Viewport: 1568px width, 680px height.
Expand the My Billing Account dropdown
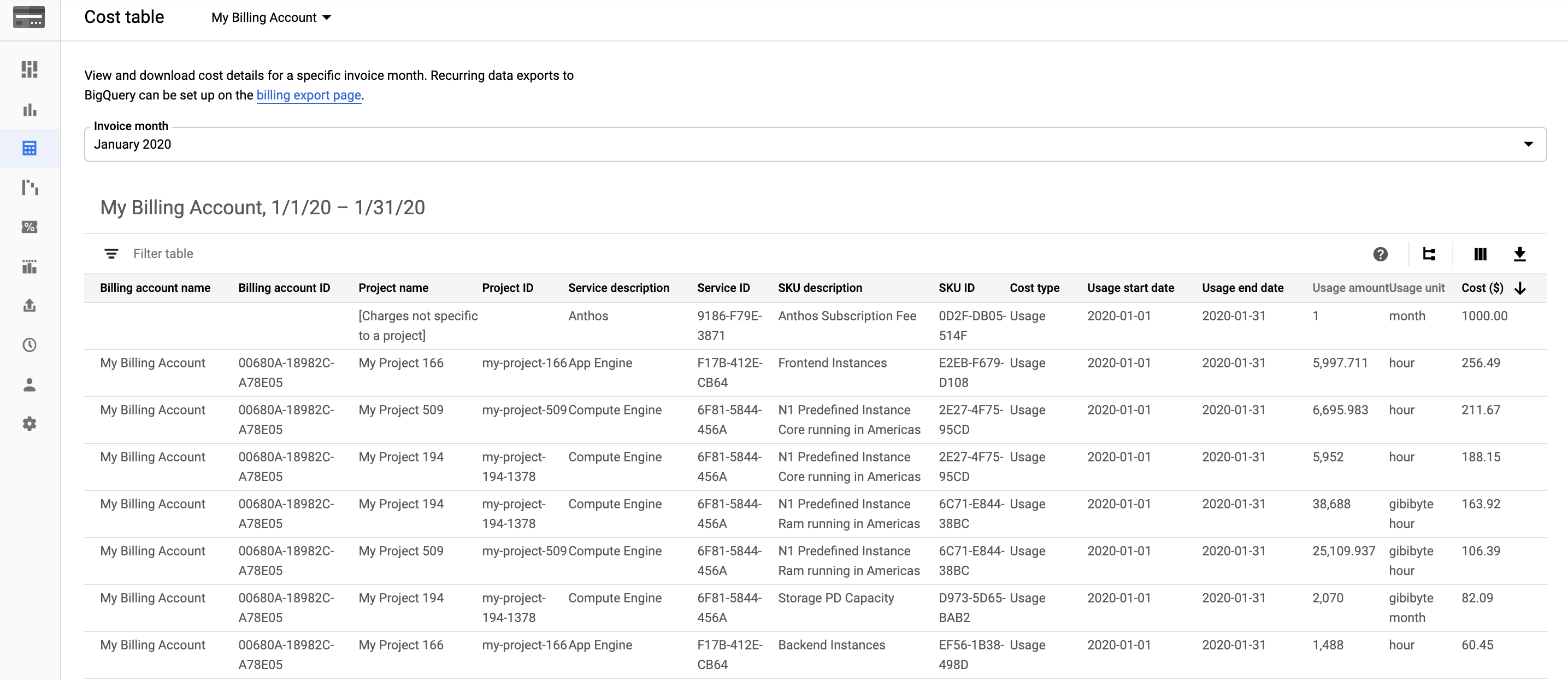coord(269,17)
